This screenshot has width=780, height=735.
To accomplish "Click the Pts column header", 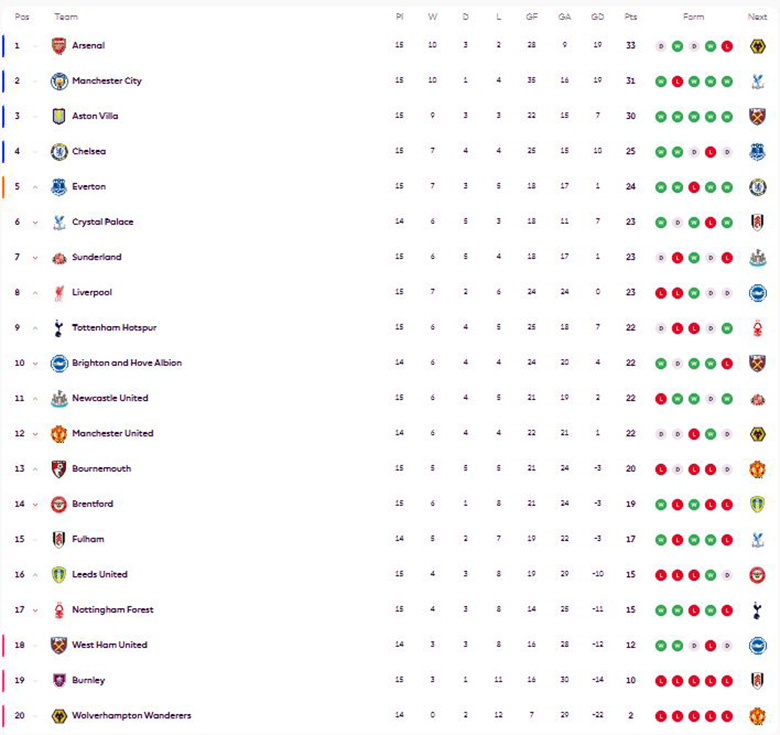I will 630,17.
